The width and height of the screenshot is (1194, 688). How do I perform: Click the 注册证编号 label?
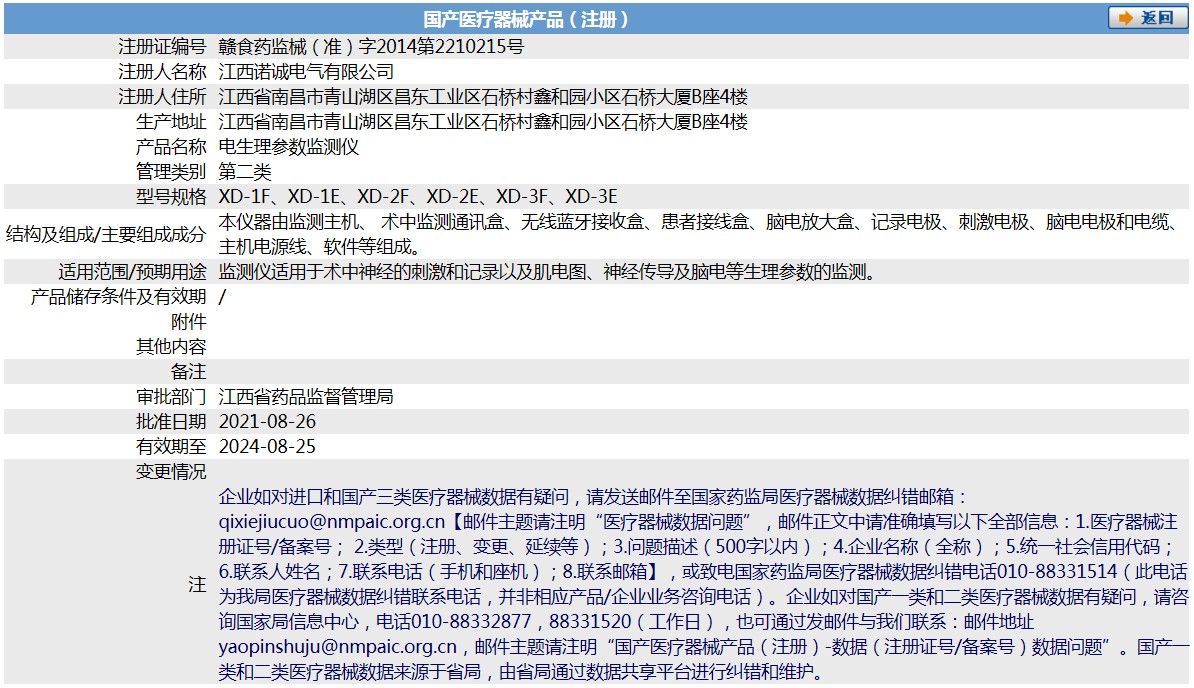[x=162, y=46]
